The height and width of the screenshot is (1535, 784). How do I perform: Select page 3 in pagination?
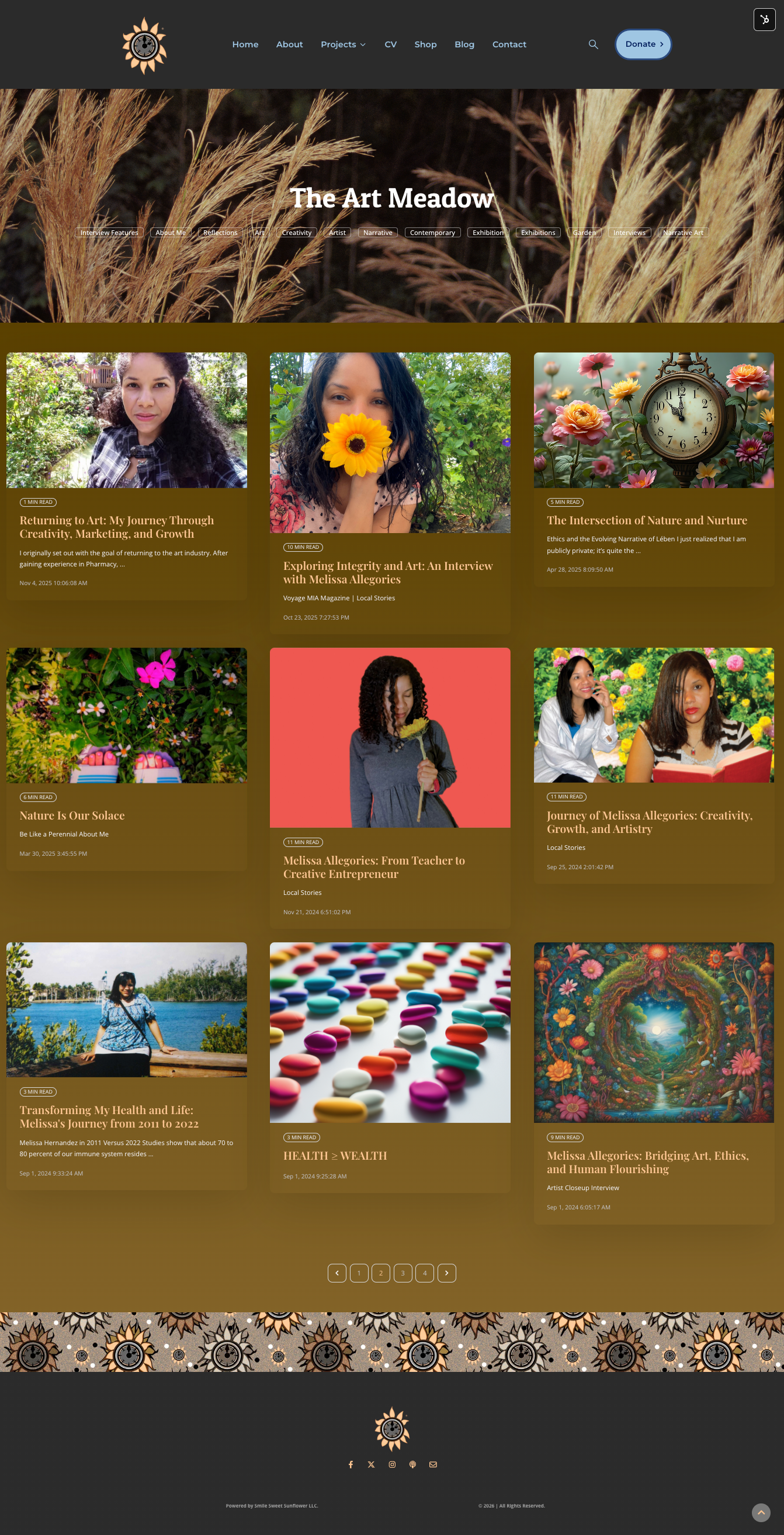tap(403, 1273)
